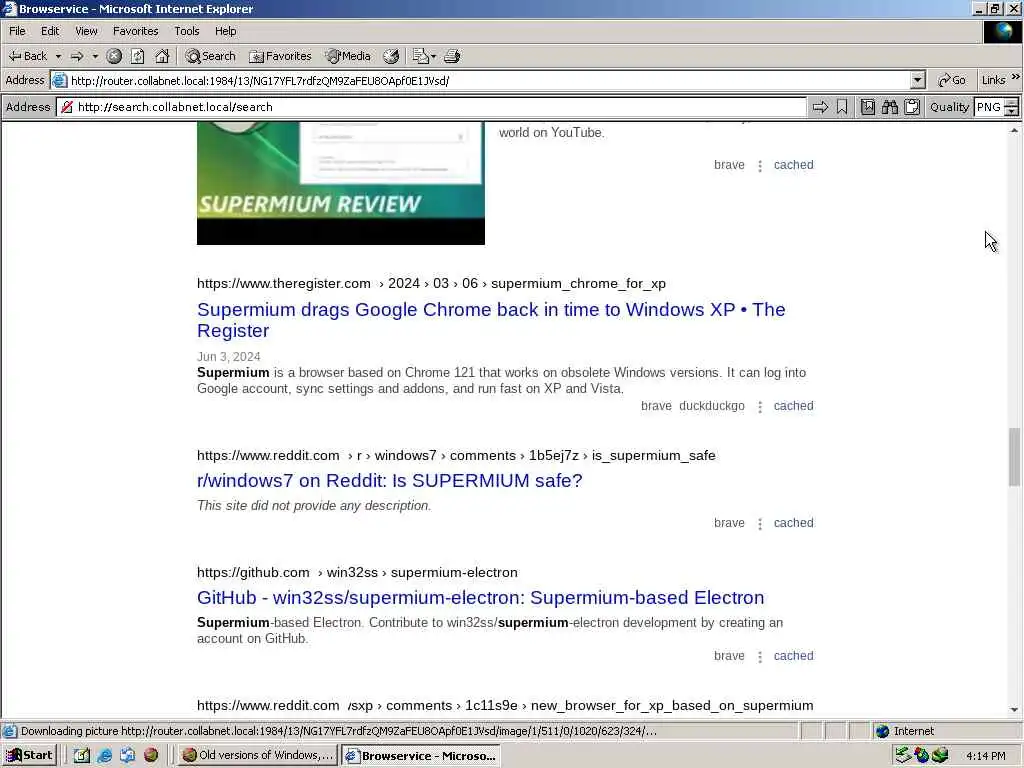The image size is (1024, 768).
Task: Open the IE address bar history dropdown
Action: click(918, 80)
